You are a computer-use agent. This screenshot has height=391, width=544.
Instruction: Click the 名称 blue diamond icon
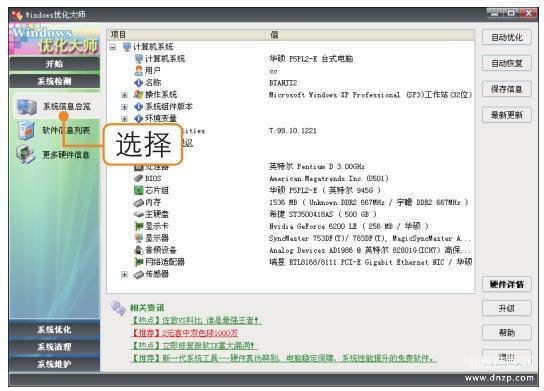pos(139,83)
